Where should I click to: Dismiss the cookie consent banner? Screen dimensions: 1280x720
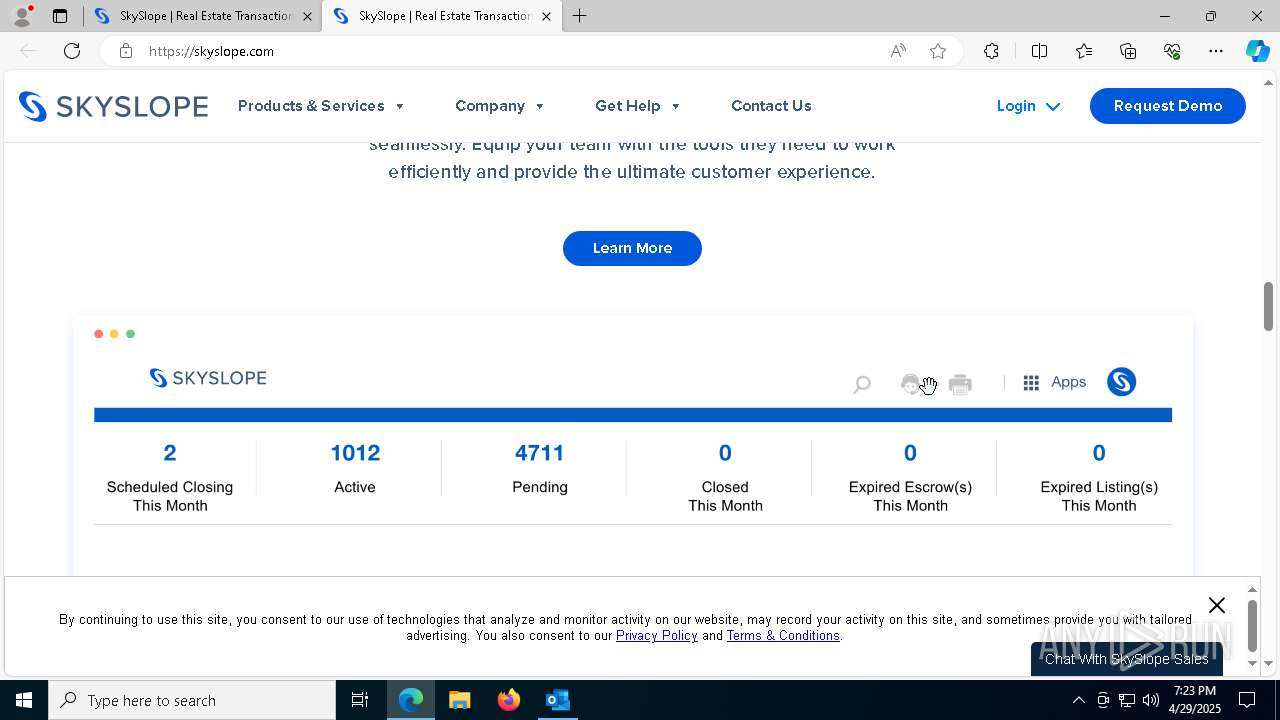click(x=1217, y=605)
